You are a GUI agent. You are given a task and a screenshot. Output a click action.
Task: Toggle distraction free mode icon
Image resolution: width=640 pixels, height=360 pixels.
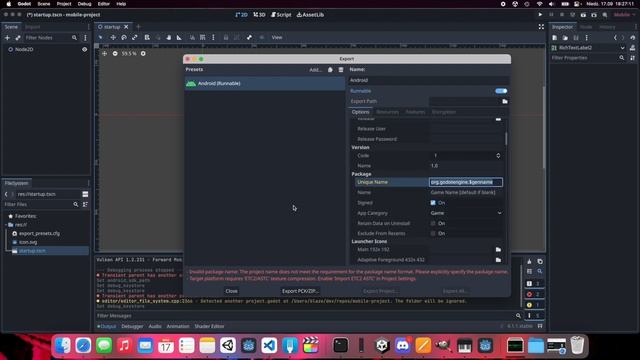point(541,27)
